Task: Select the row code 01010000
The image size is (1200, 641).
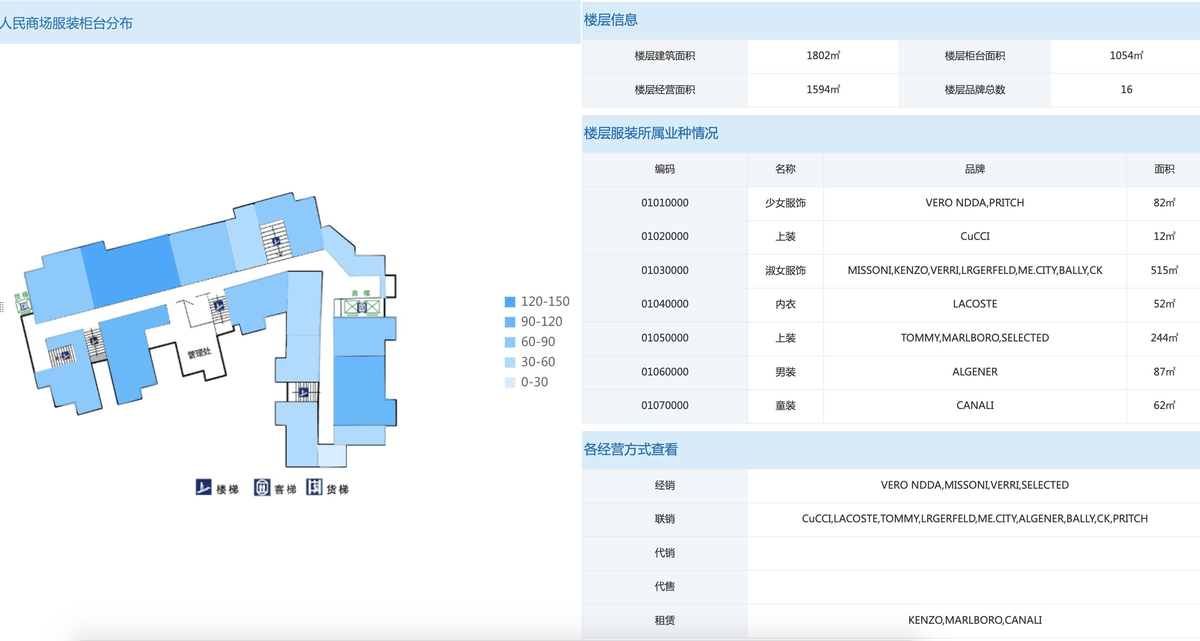Action: tap(665, 203)
